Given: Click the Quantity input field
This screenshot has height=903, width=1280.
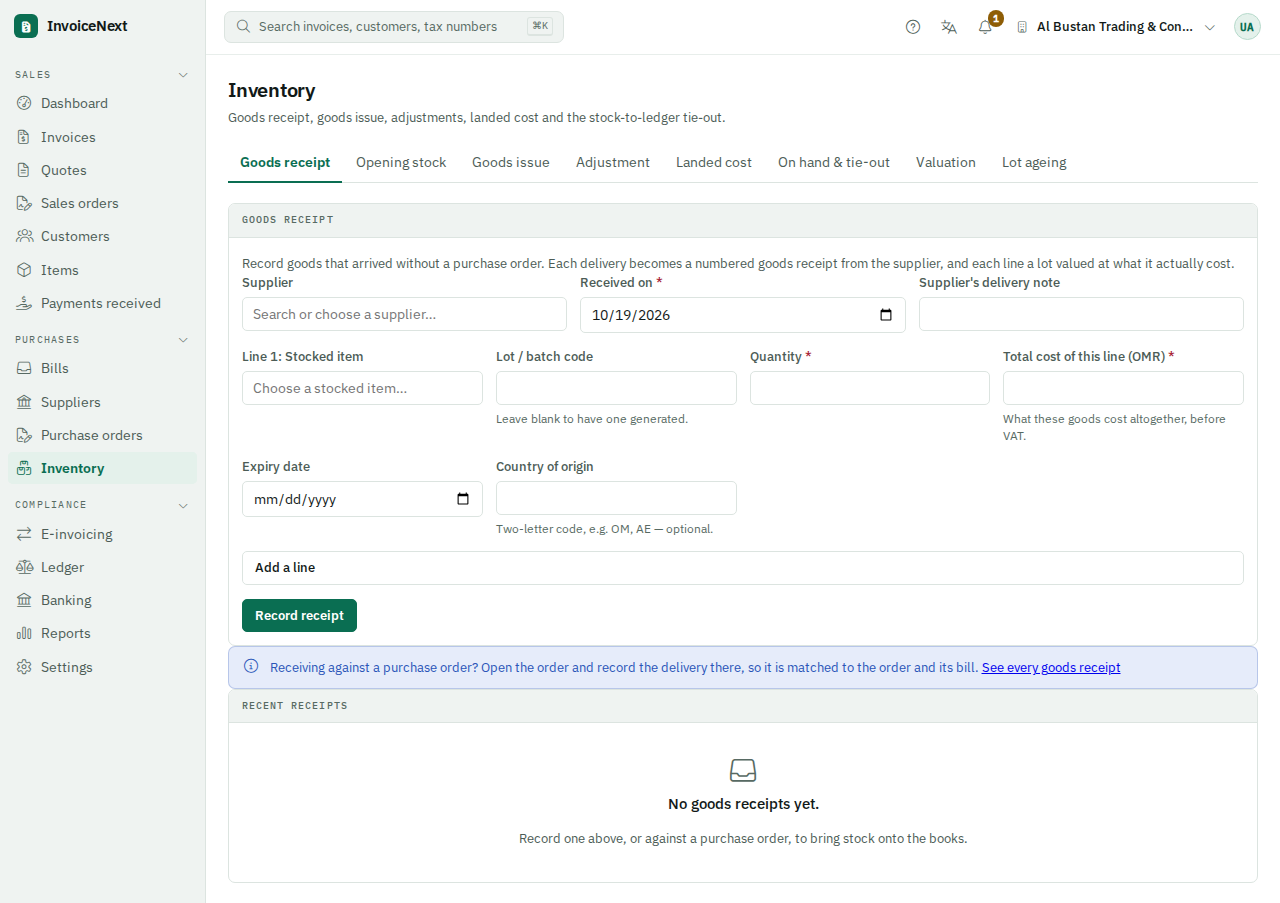Looking at the screenshot, I should 870,388.
